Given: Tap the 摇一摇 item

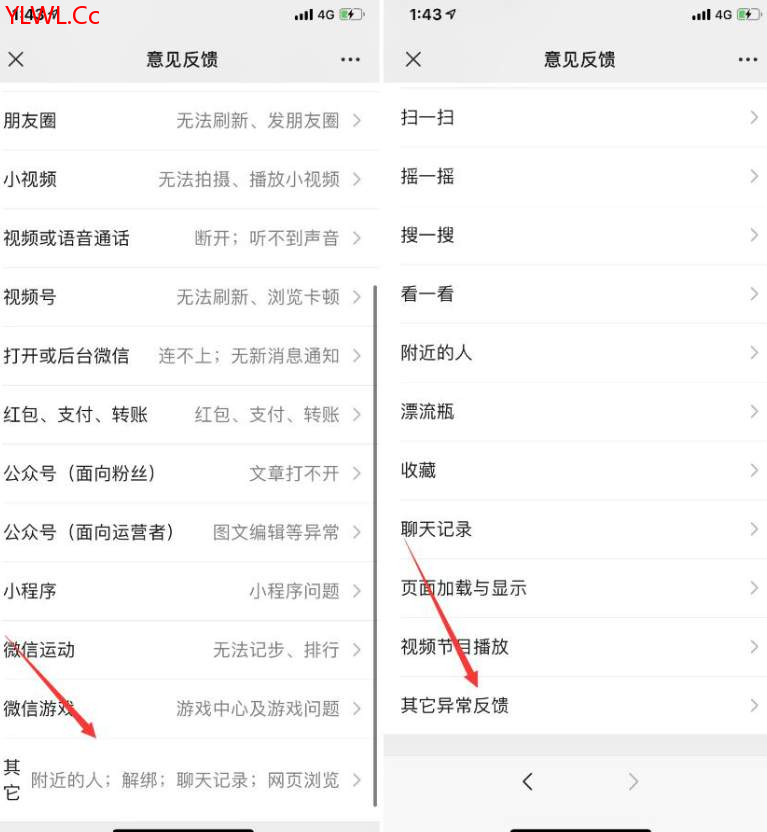Looking at the screenshot, I should tap(576, 176).
